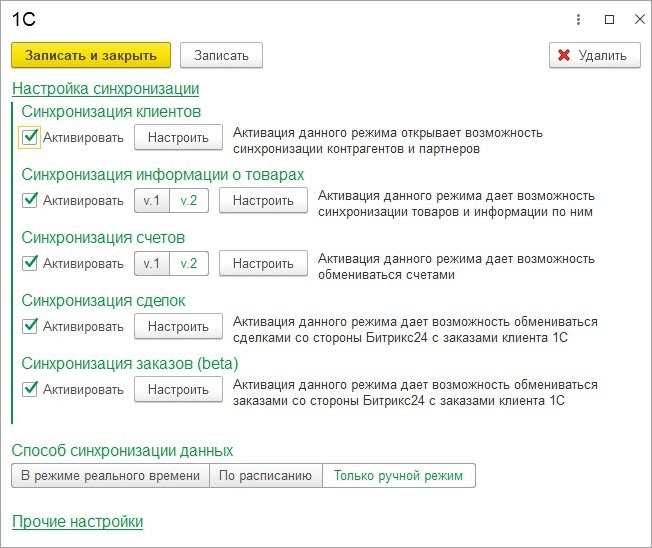This screenshot has width=652, height=548.
Task: Open Настроить for Синхронизация заказов (beta)
Action: 178,389
